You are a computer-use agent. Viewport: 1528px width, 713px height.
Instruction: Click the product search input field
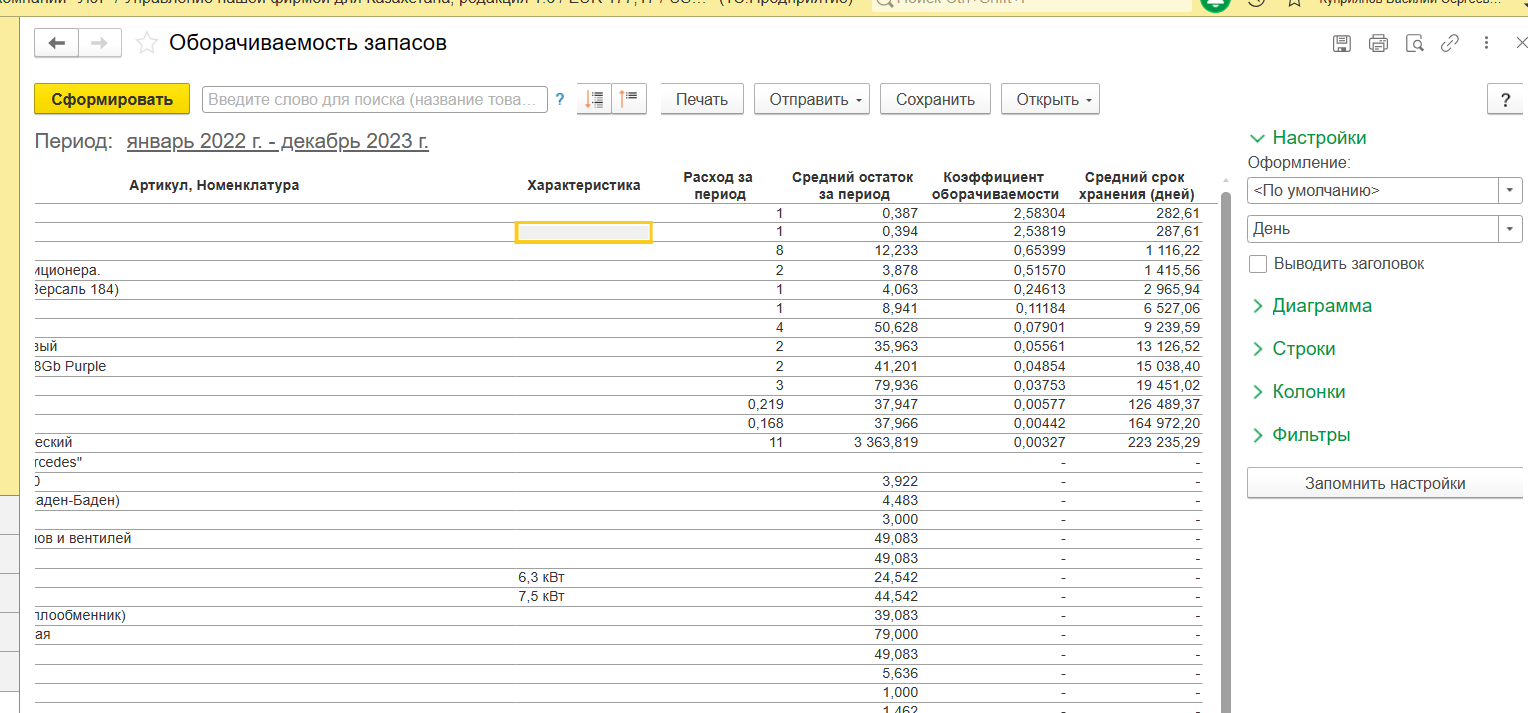pos(375,99)
